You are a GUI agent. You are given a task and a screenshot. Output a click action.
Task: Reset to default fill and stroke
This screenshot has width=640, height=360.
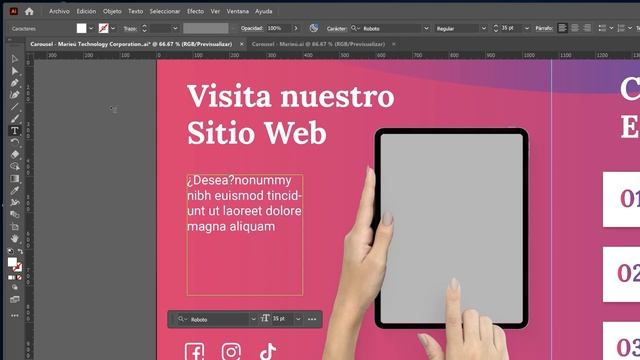(11, 251)
